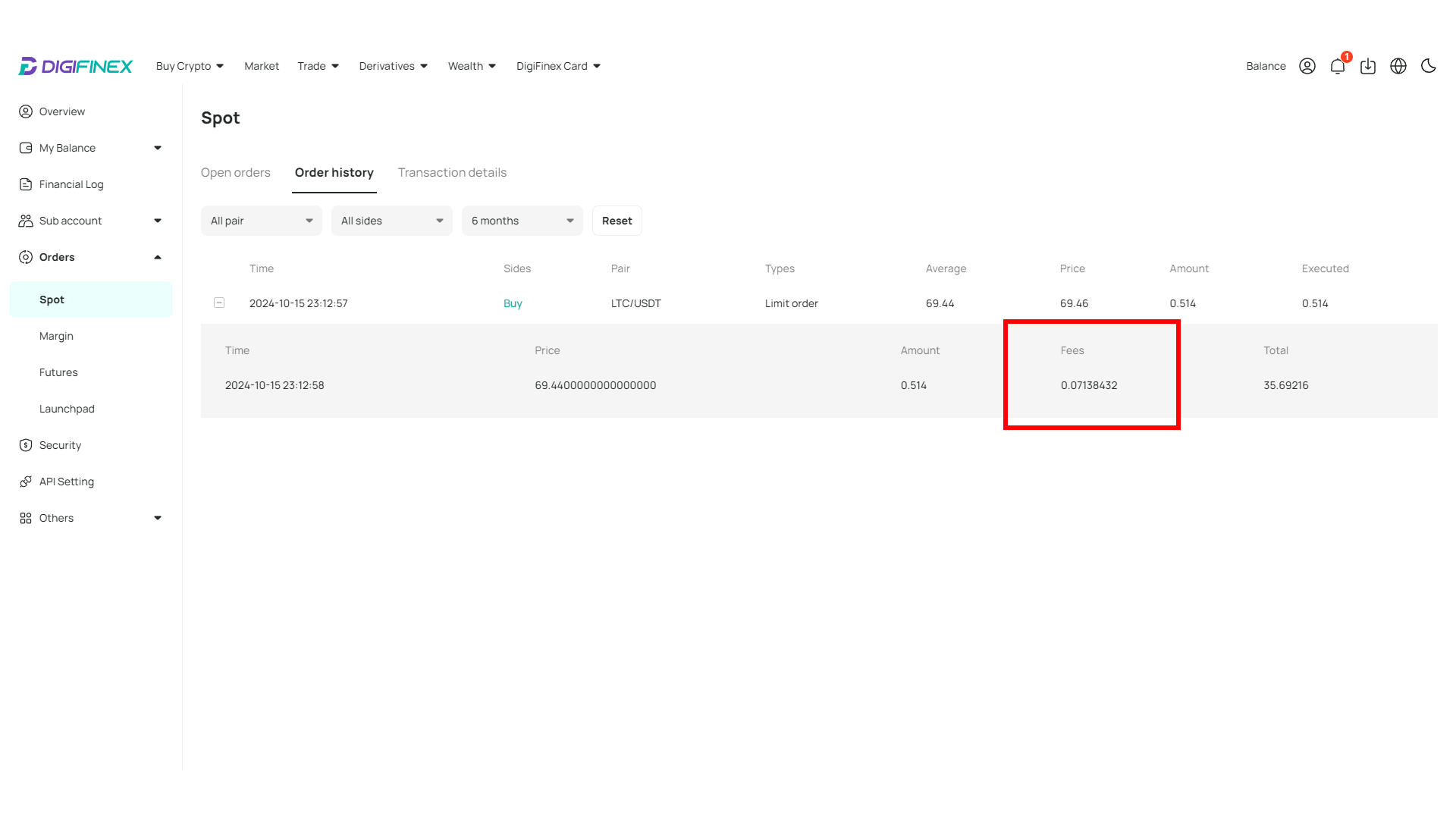Click the My Balance wallet icon

point(26,148)
